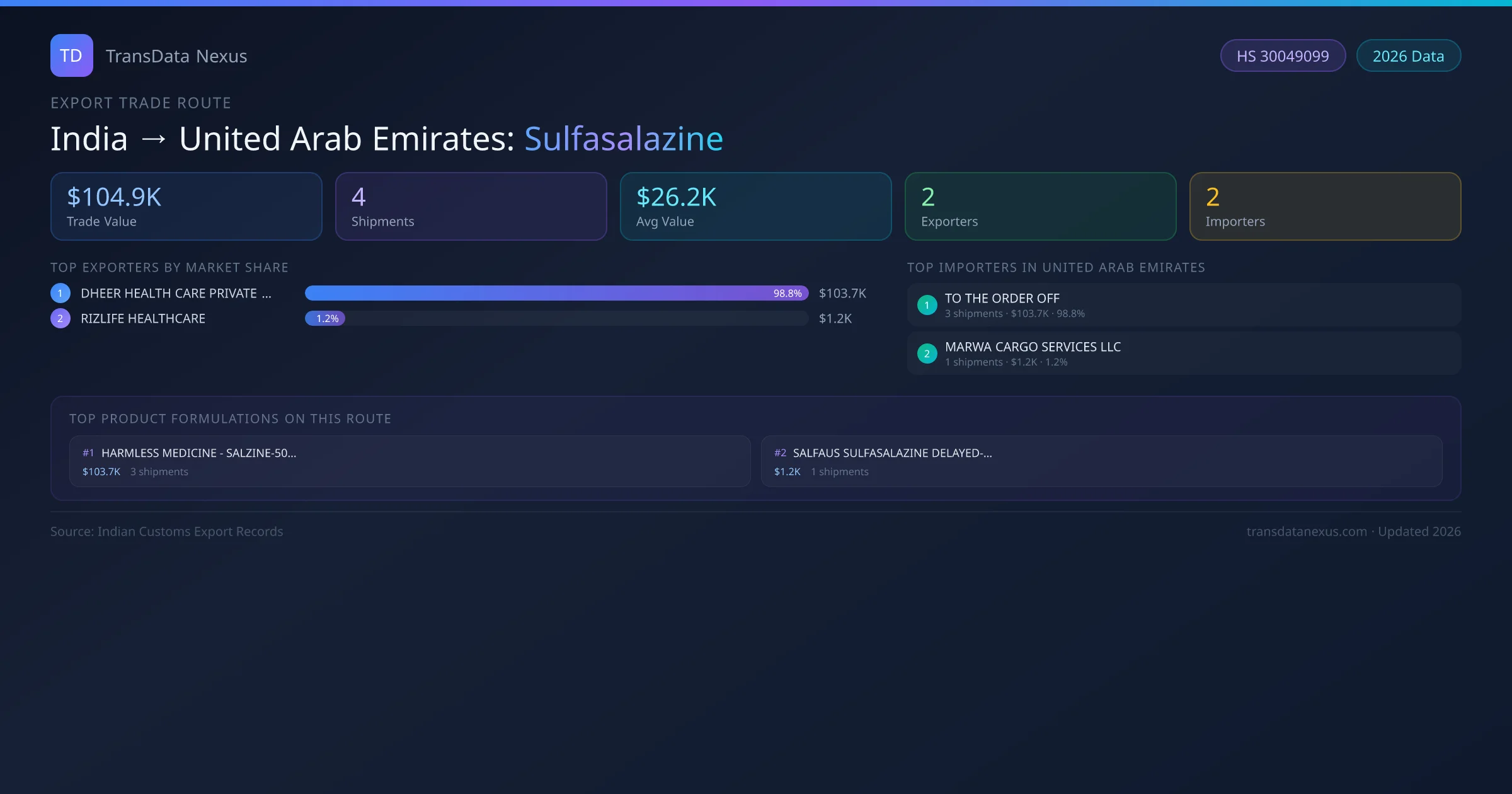Click the green rank 1 importer badge

927,305
